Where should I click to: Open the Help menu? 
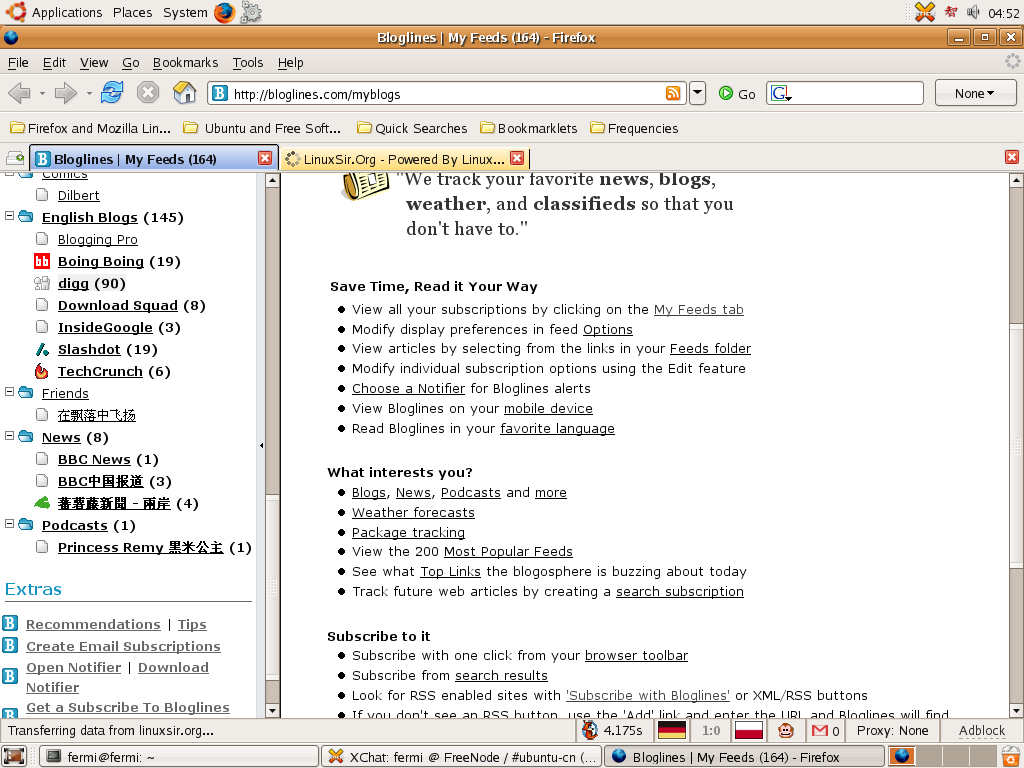(291, 63)
